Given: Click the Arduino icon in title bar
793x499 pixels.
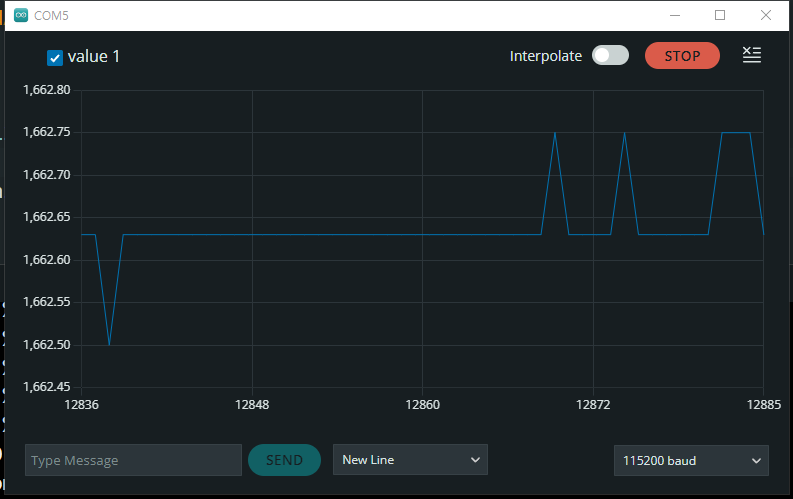Looking at the screenshot, I should point(21,16).
